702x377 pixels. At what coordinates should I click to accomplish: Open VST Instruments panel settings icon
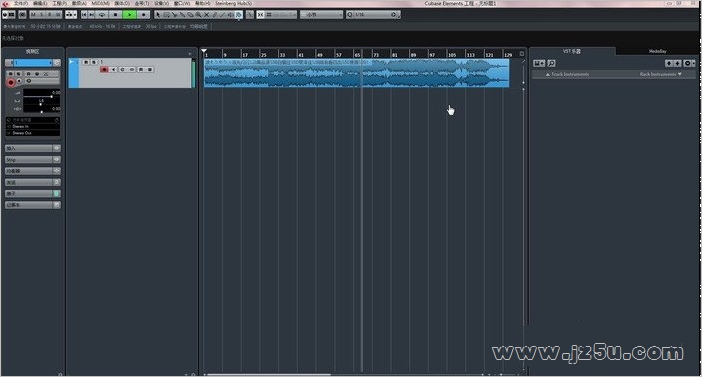(x=688, y=63)
